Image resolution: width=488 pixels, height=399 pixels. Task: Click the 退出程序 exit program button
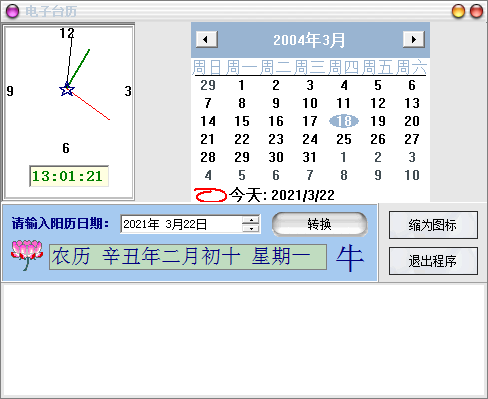433,261
